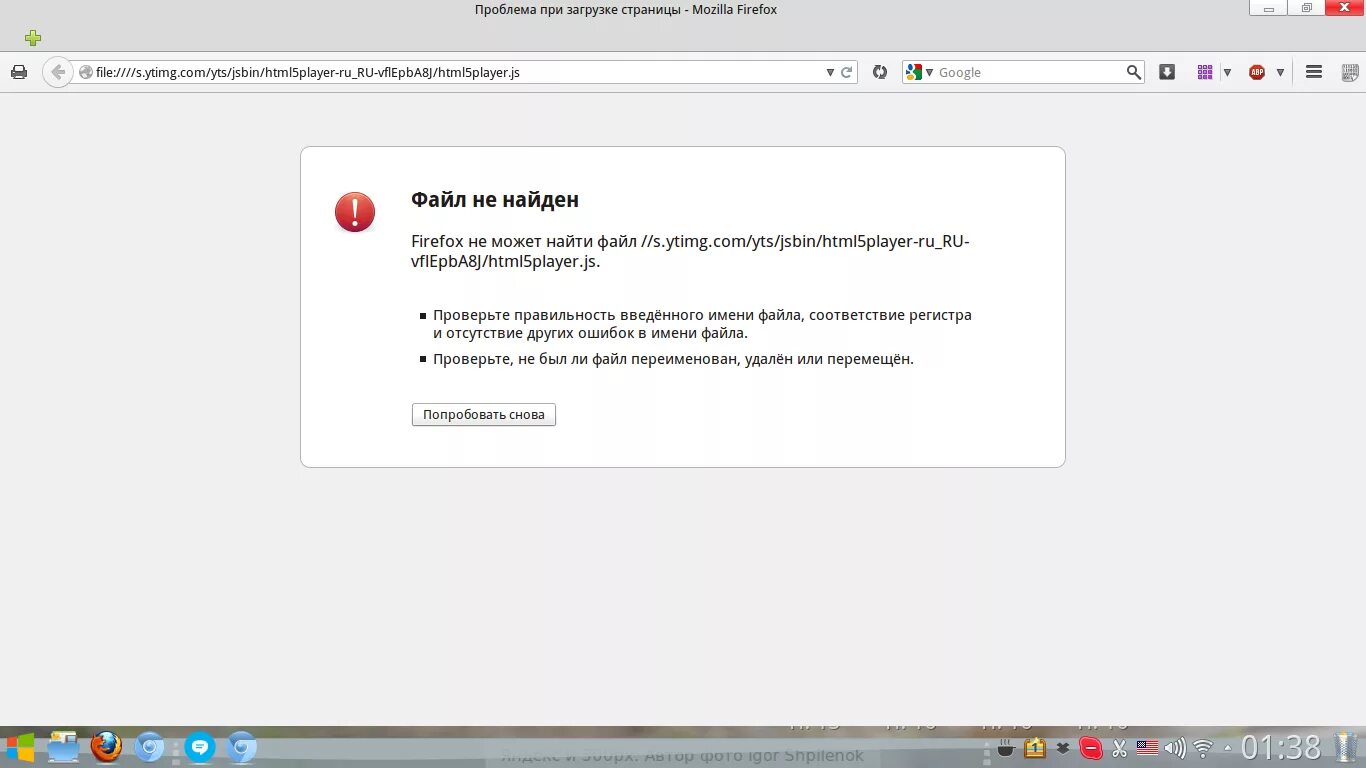Click the 01:38 clock
This screenshot has width=1366, height=768.
click(x=1281, y=747)
